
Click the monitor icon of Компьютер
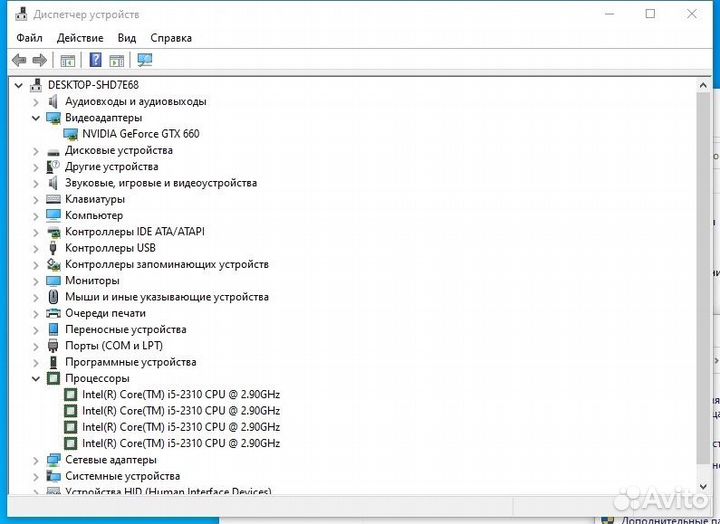[x=53, y=215]
